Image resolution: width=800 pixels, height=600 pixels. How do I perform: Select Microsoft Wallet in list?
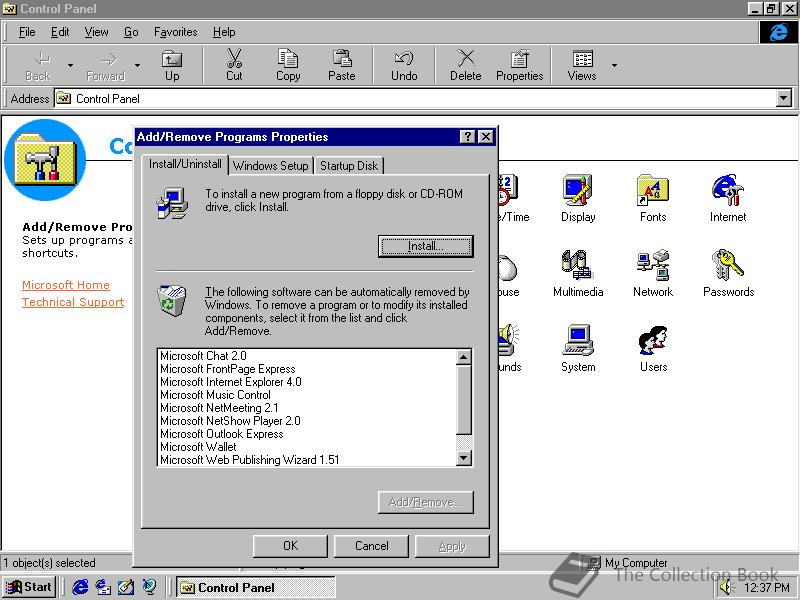click(x=307, y=447)
